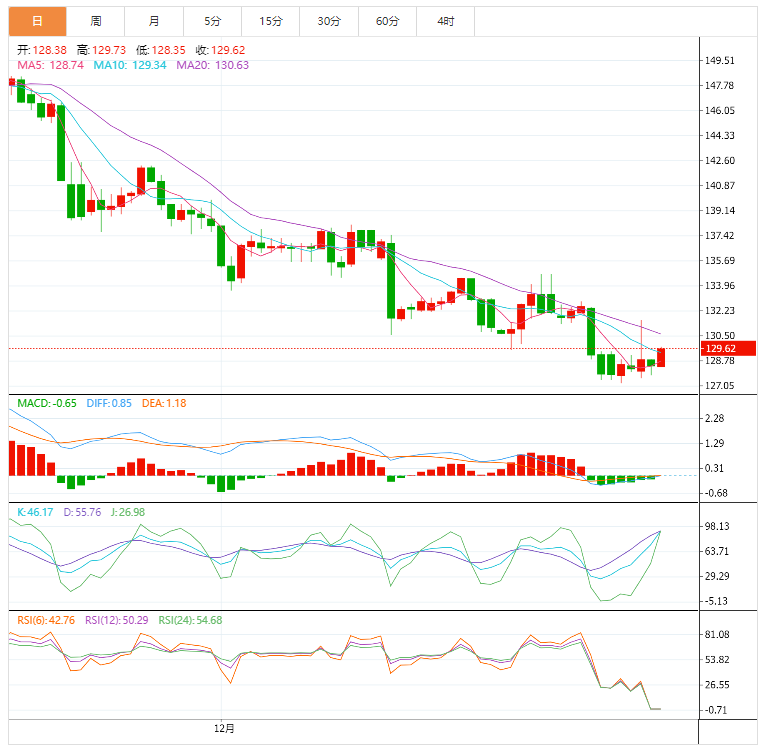Click the 0.31 MACD axis label

715,468
